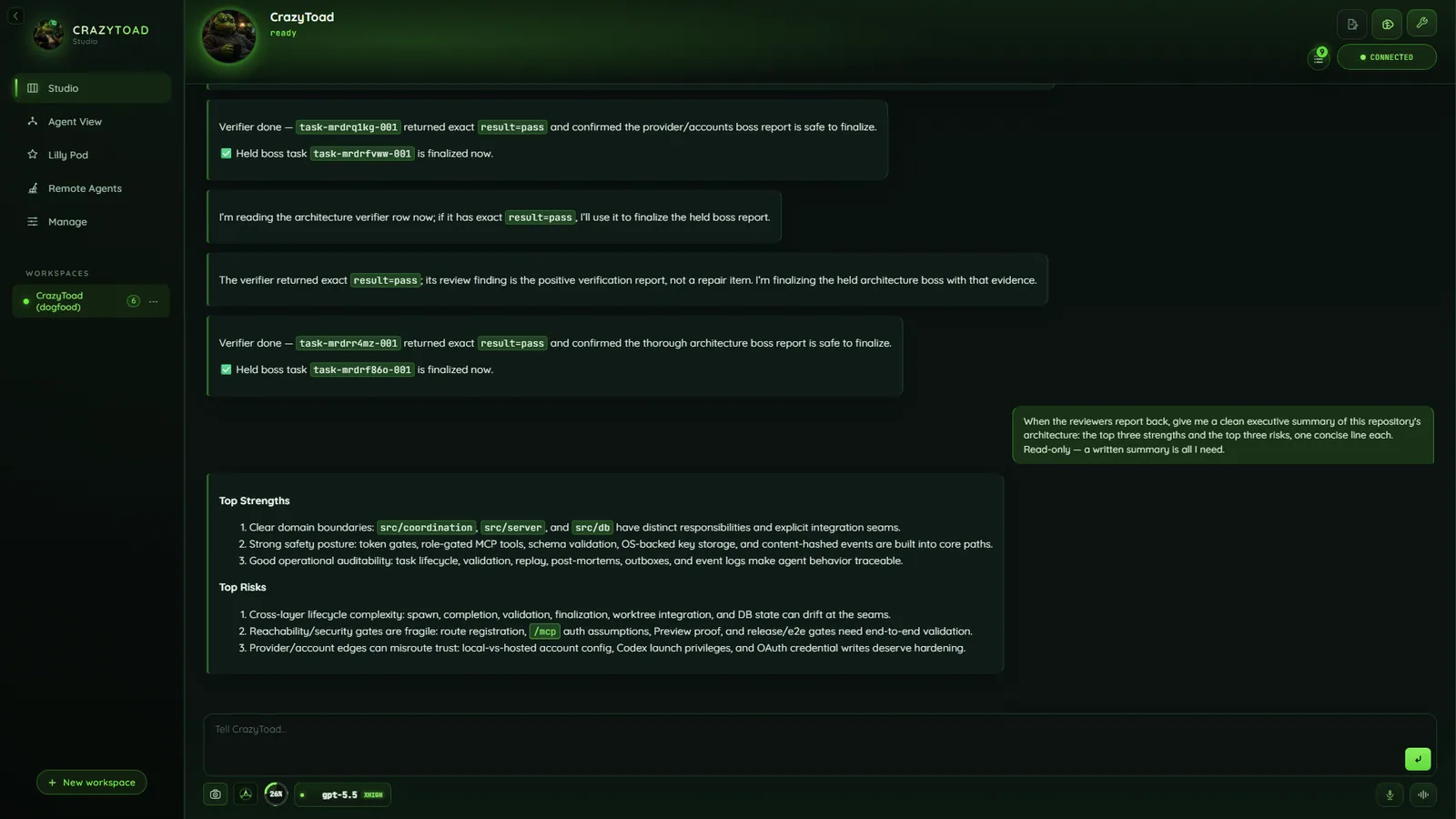Open the Studio section

tap(92, 88)
